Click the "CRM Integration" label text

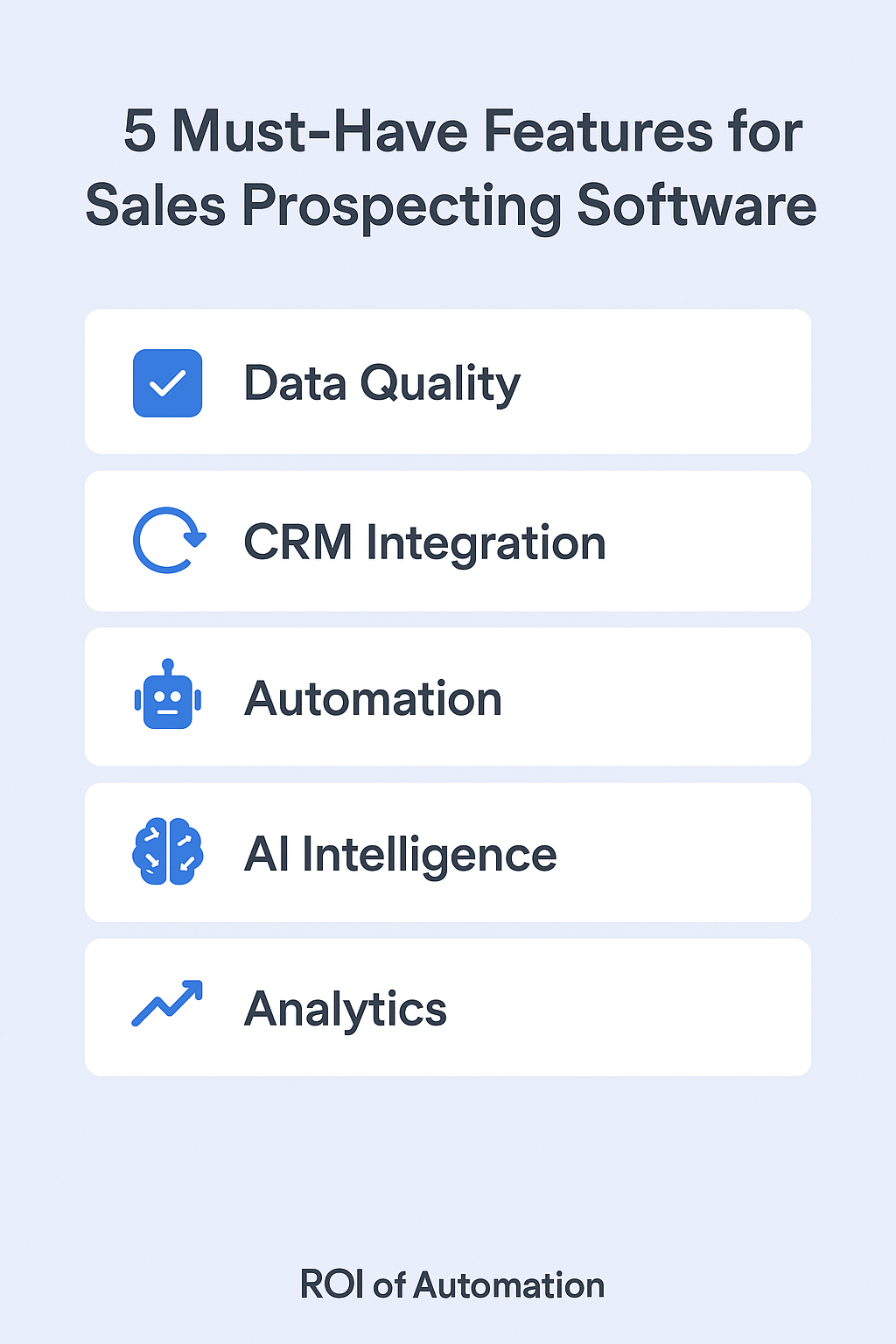[x=424, y=542]
